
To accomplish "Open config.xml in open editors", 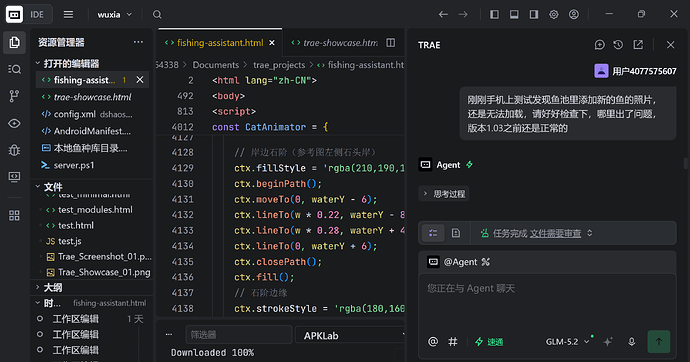I will point(92,114).
